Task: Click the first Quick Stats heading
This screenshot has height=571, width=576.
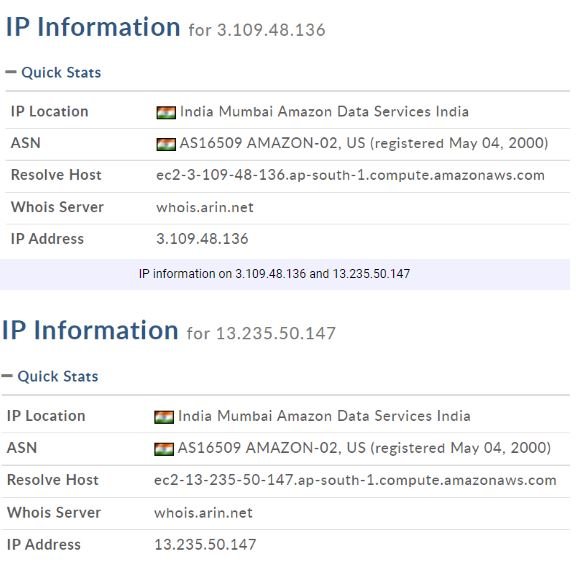Action: point(61,72)
